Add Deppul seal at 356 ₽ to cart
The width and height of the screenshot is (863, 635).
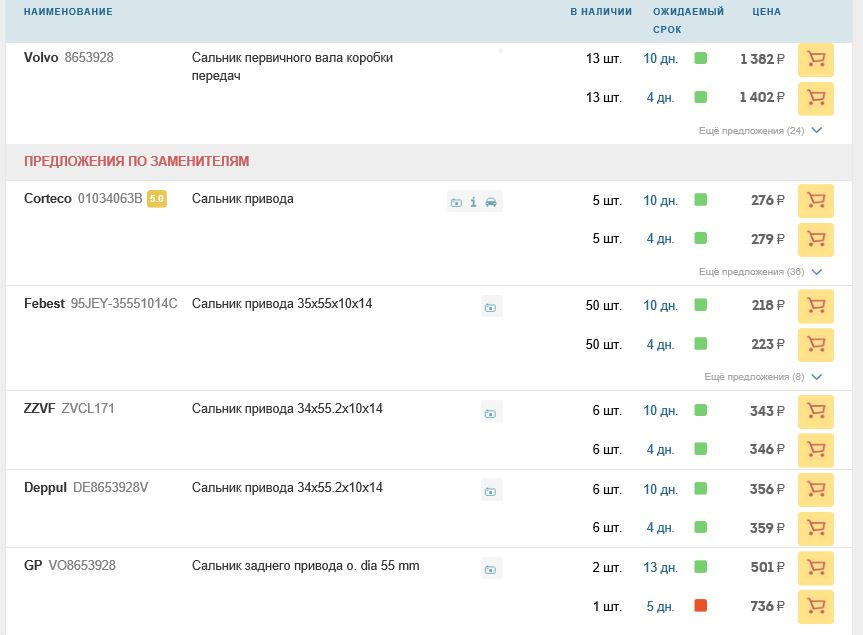point(816,490)
